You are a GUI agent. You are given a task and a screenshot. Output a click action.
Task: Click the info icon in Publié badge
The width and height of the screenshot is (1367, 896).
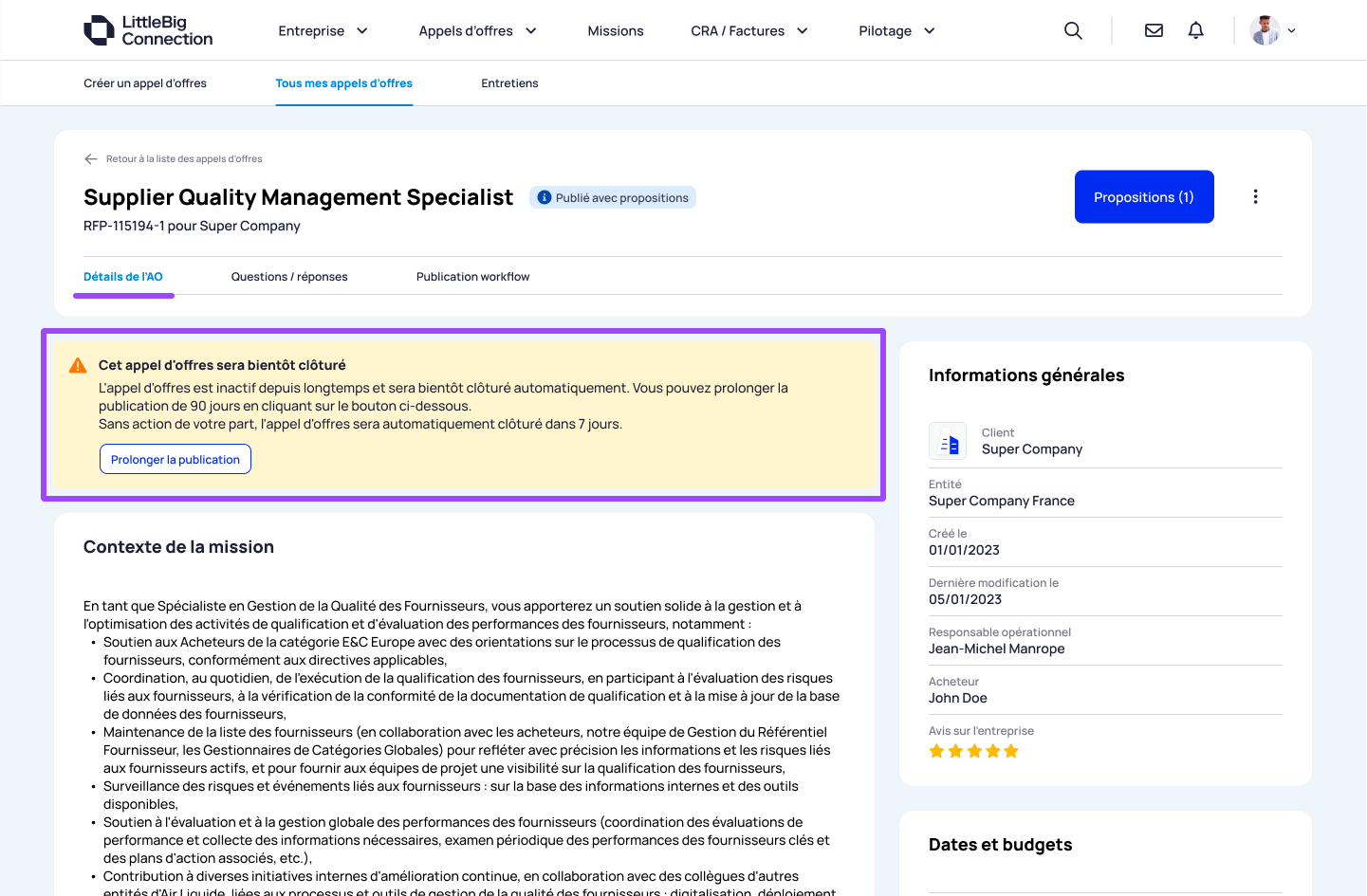coord(545,197)
